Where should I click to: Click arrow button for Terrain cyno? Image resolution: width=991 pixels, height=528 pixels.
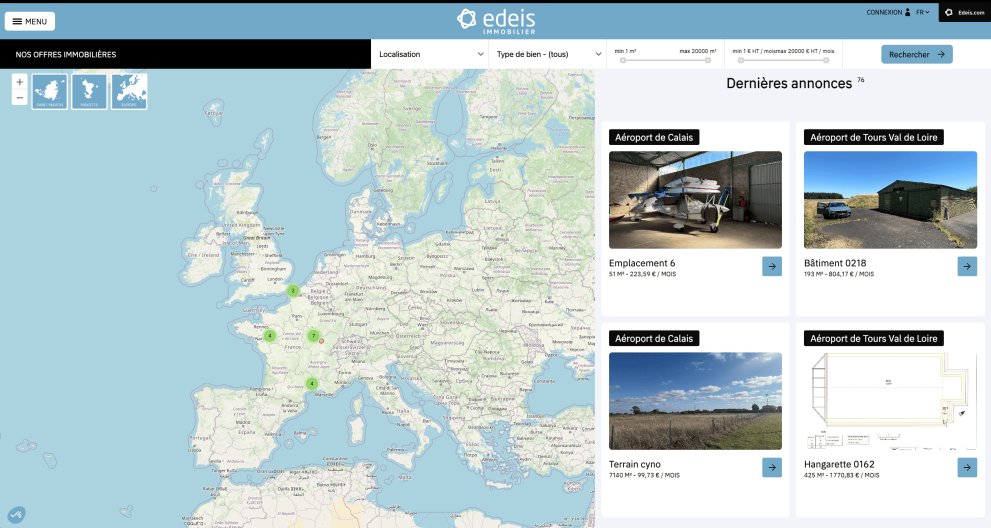coord(772,467)
